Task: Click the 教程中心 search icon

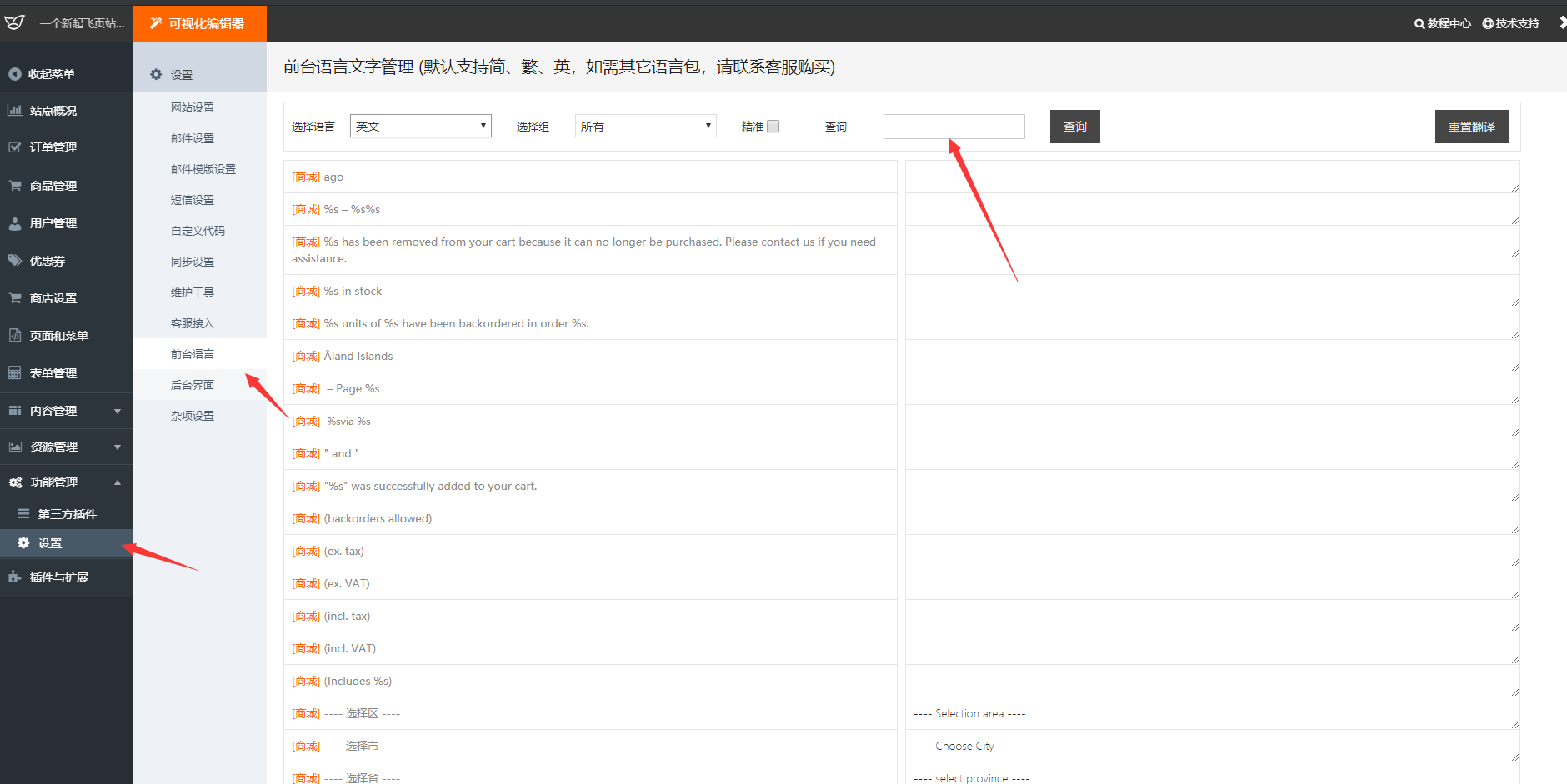Action: pyautogui.click(x=1419, y=24)
